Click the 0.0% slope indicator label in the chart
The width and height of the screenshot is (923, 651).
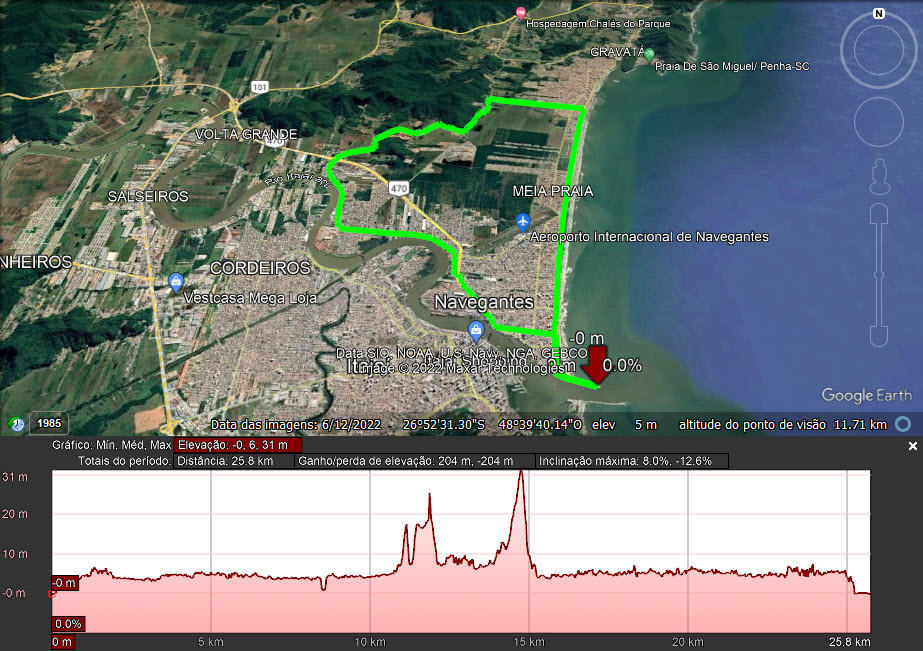68,623
